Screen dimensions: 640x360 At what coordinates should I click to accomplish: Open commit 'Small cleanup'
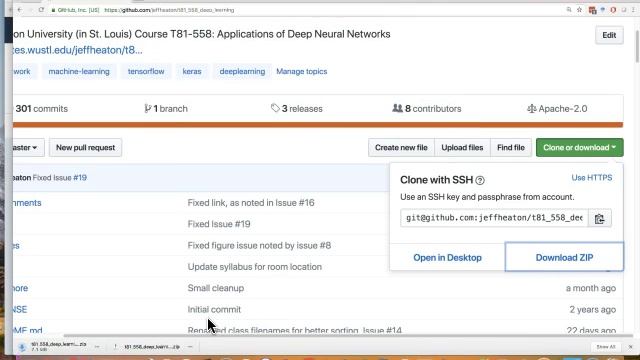pyautogui.click(x=216, y=288)
